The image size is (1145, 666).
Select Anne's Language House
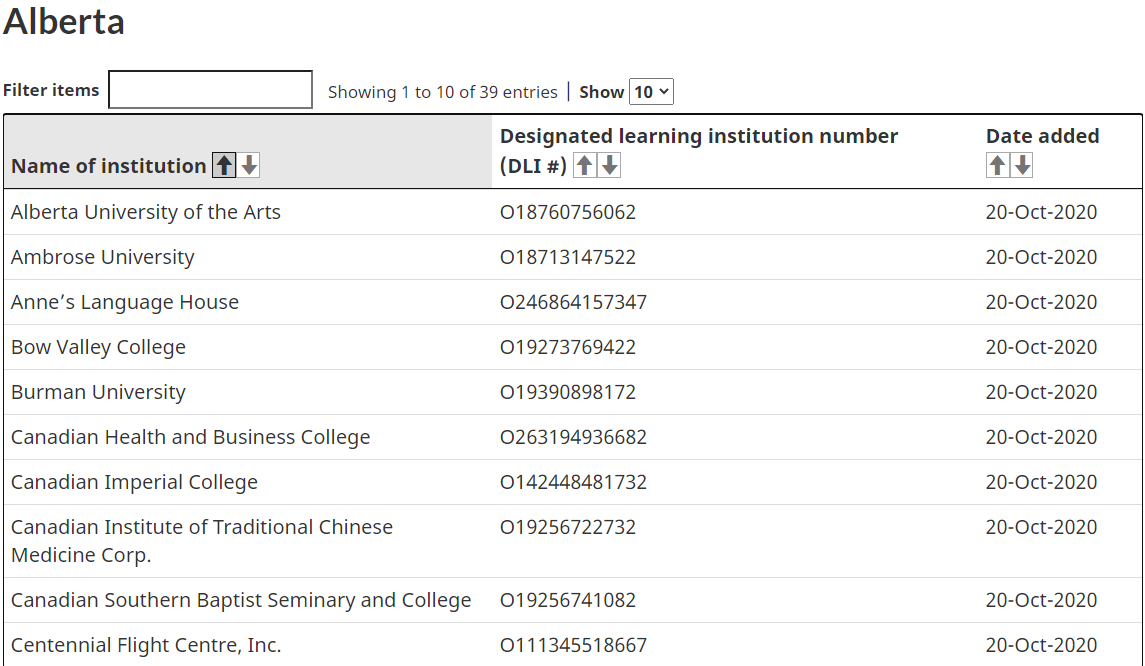coord(125,302)
